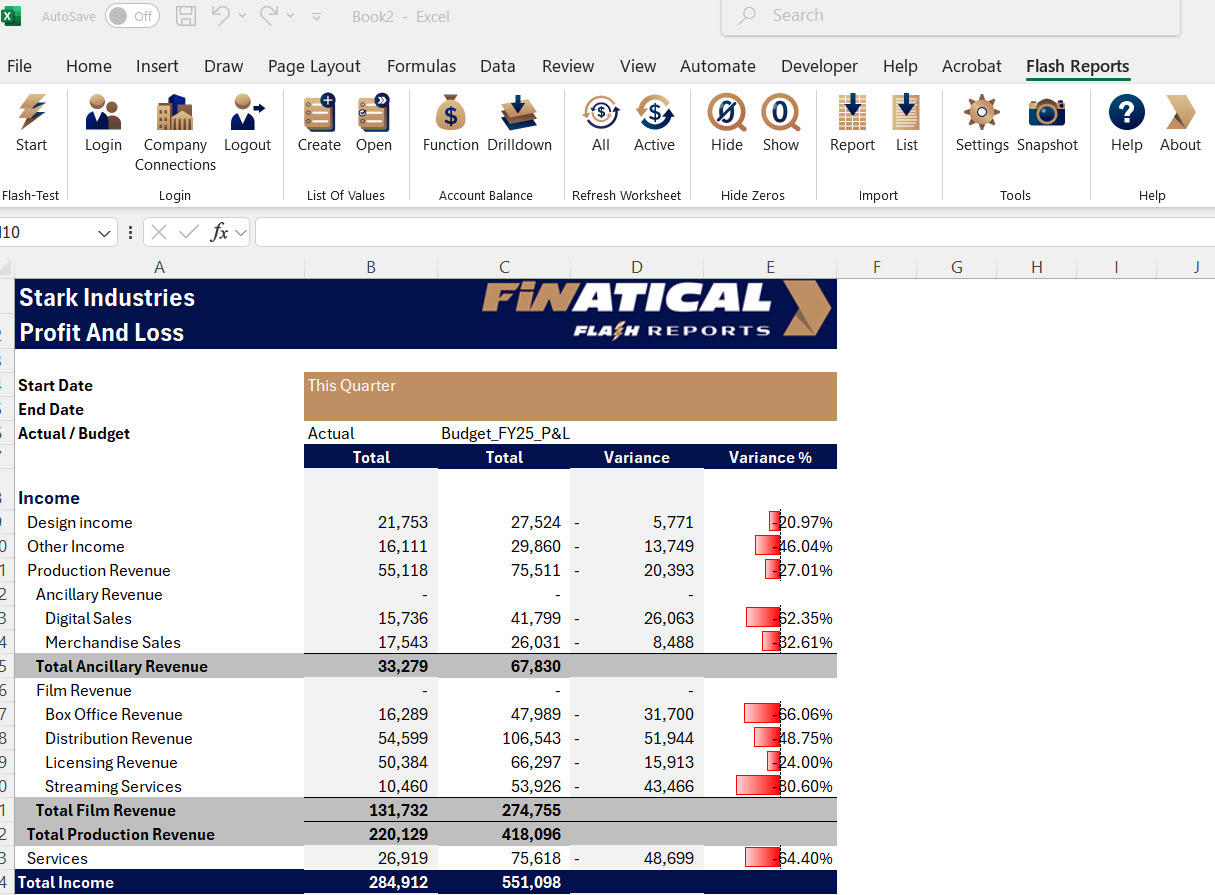
Task: Click Create list of values
Action: [319, 112]
